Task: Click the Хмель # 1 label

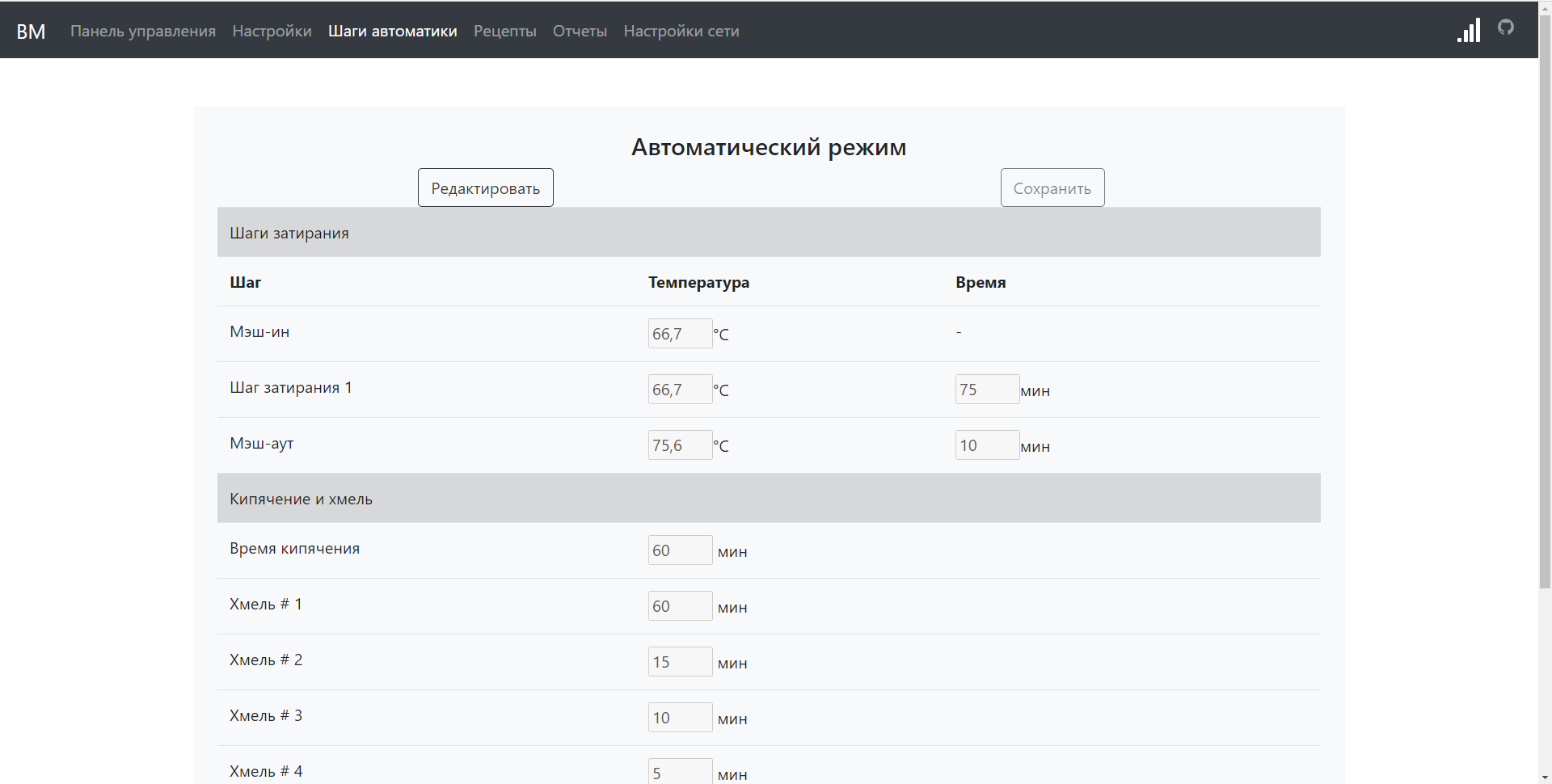Action: tap(266, 604)
